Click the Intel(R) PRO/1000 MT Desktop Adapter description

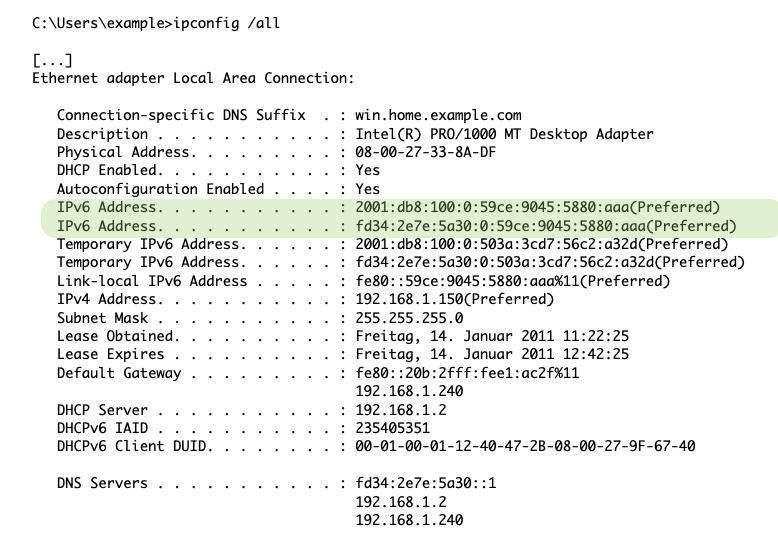[504, 134]
